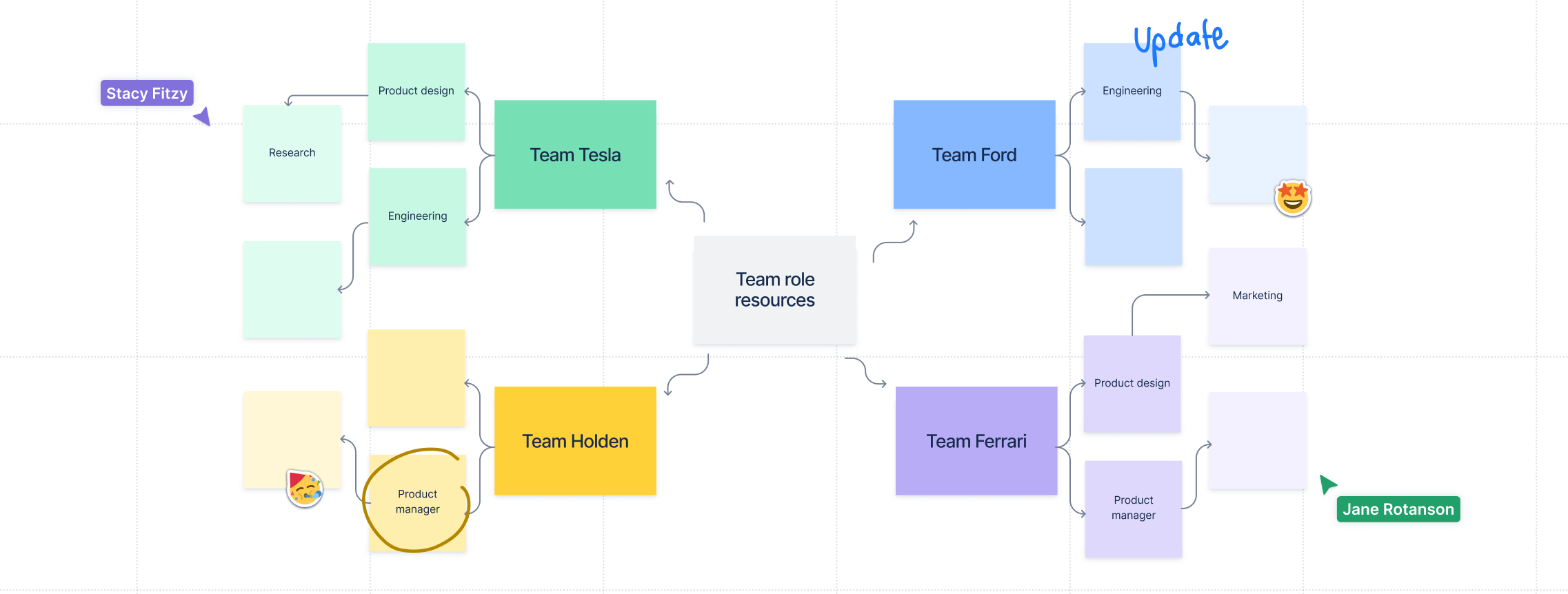Click the green cursor arrow beside Jane Rotanson

tap(1327, 484)
